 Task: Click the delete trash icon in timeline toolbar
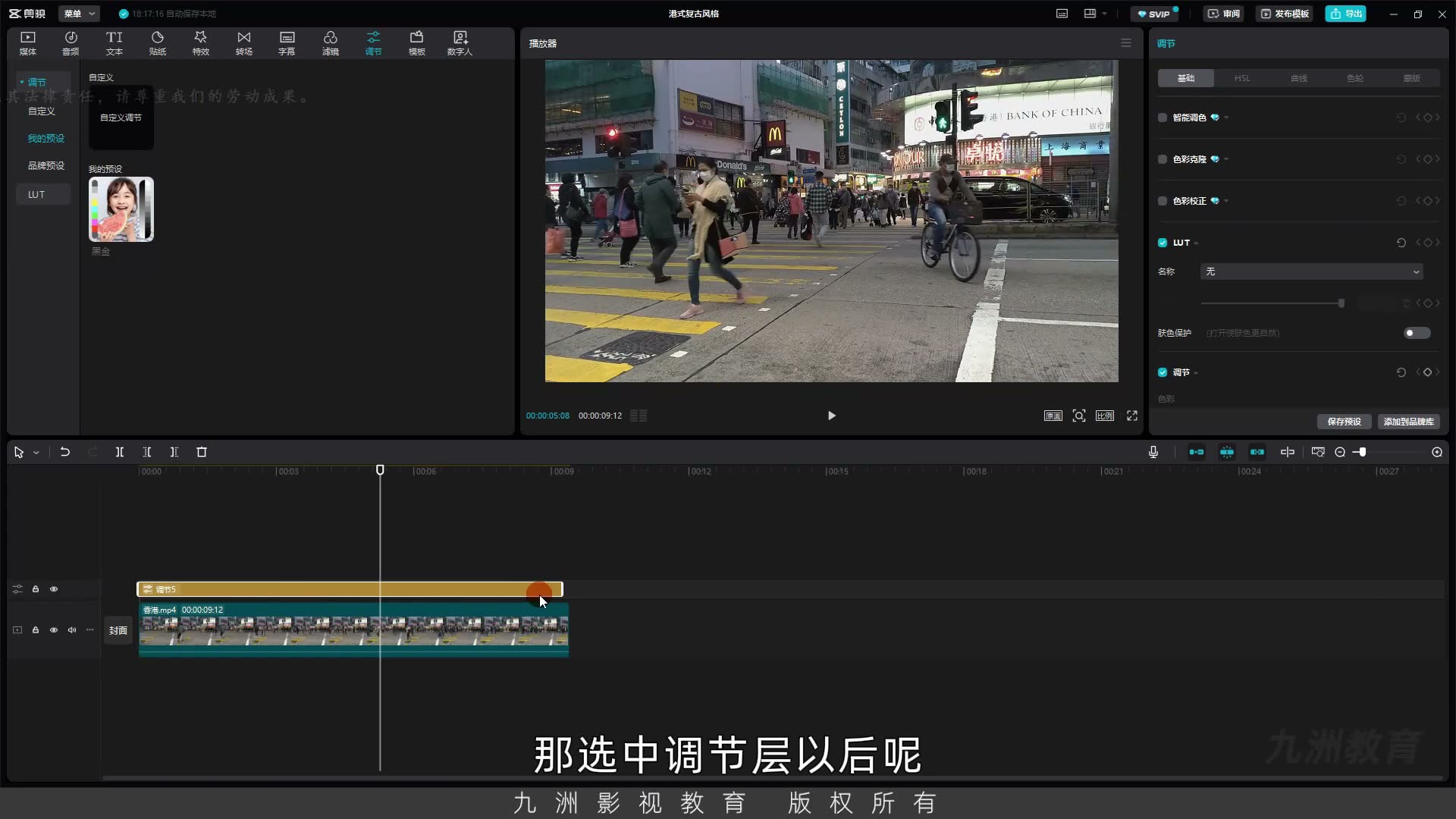tap(202, 452)
